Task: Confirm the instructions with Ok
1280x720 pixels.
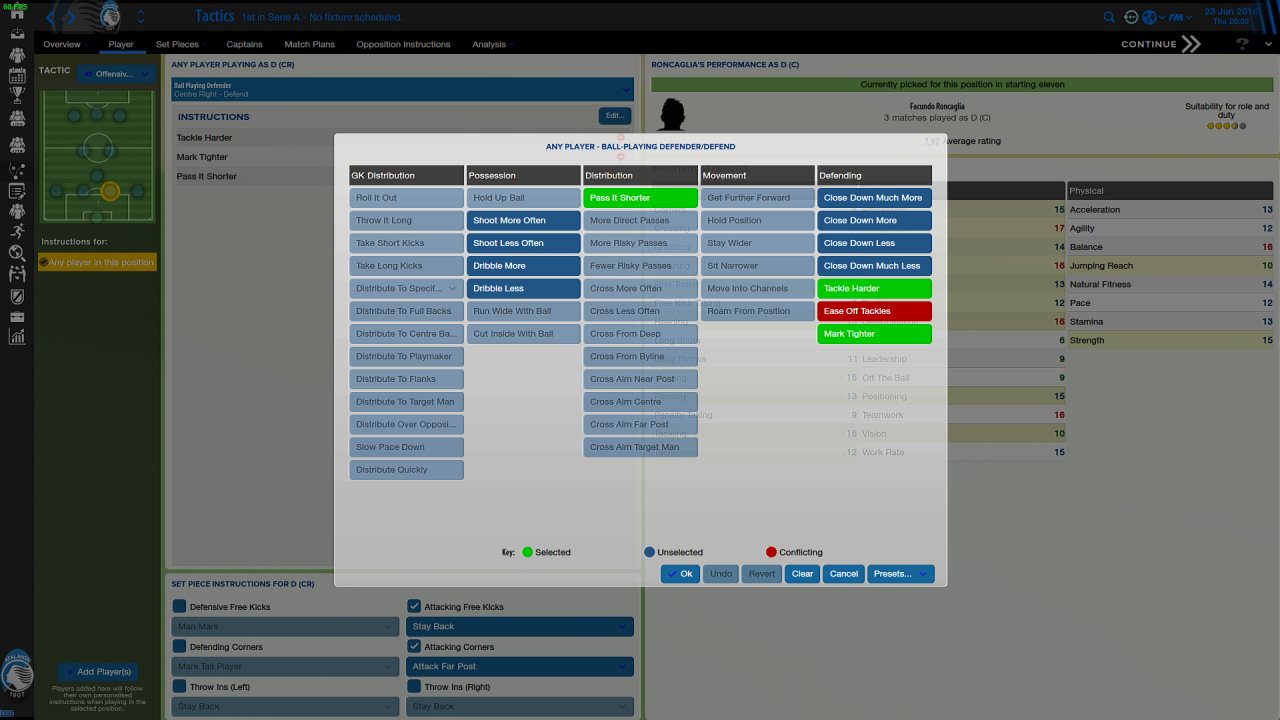Action: coord(680,574)
